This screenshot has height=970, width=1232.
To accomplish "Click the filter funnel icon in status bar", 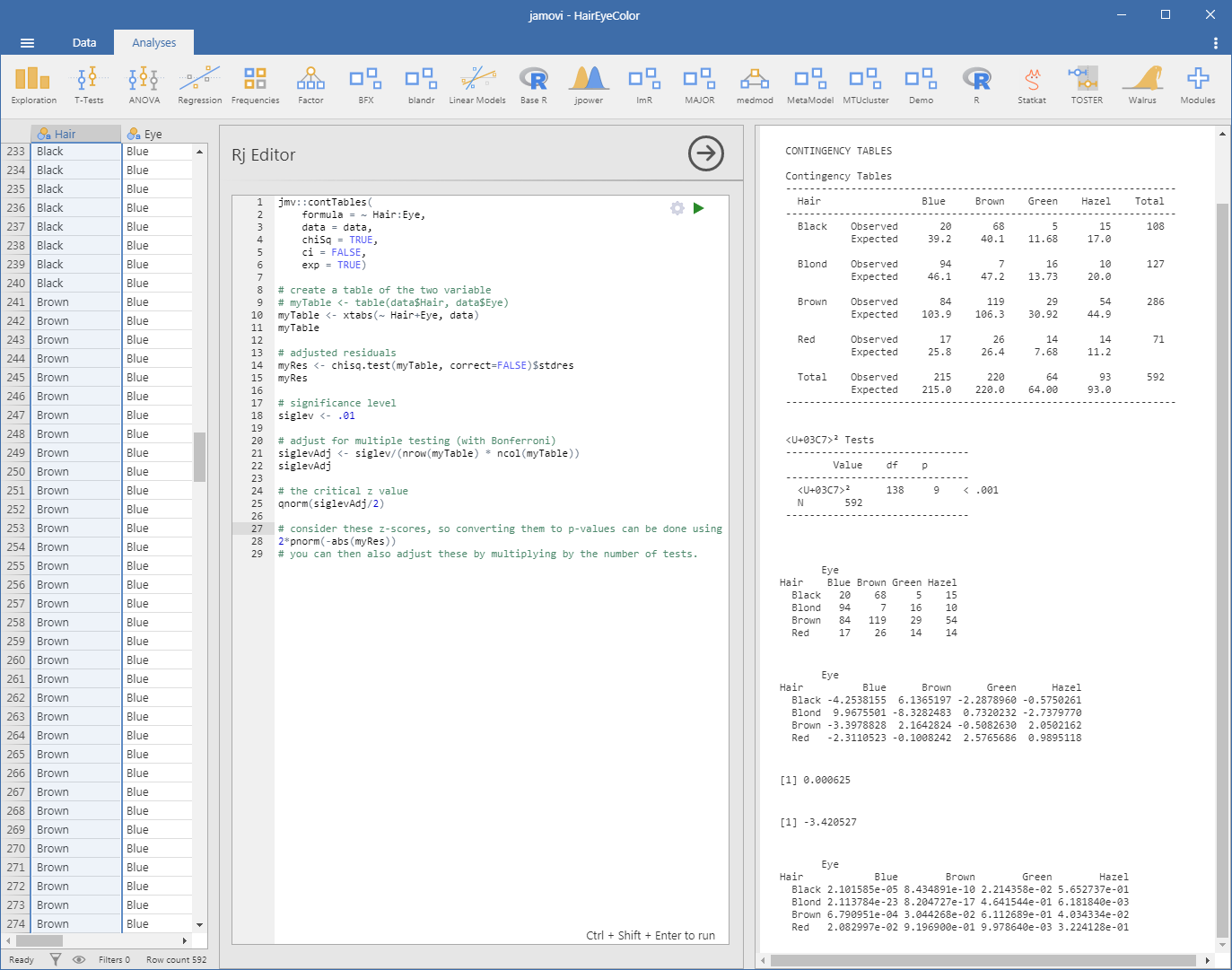I will (x=56, y=959).
